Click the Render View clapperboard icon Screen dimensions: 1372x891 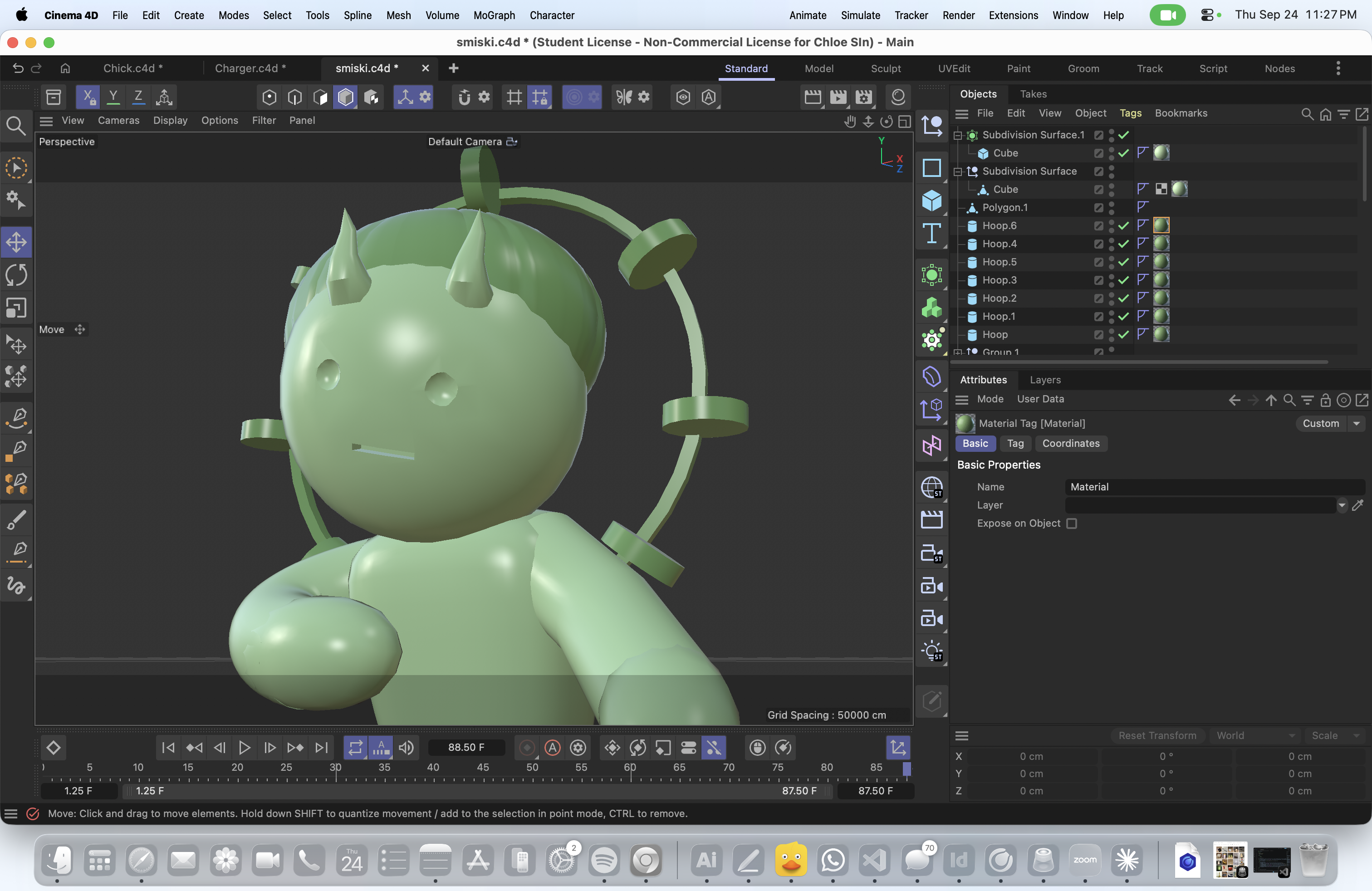813,97
